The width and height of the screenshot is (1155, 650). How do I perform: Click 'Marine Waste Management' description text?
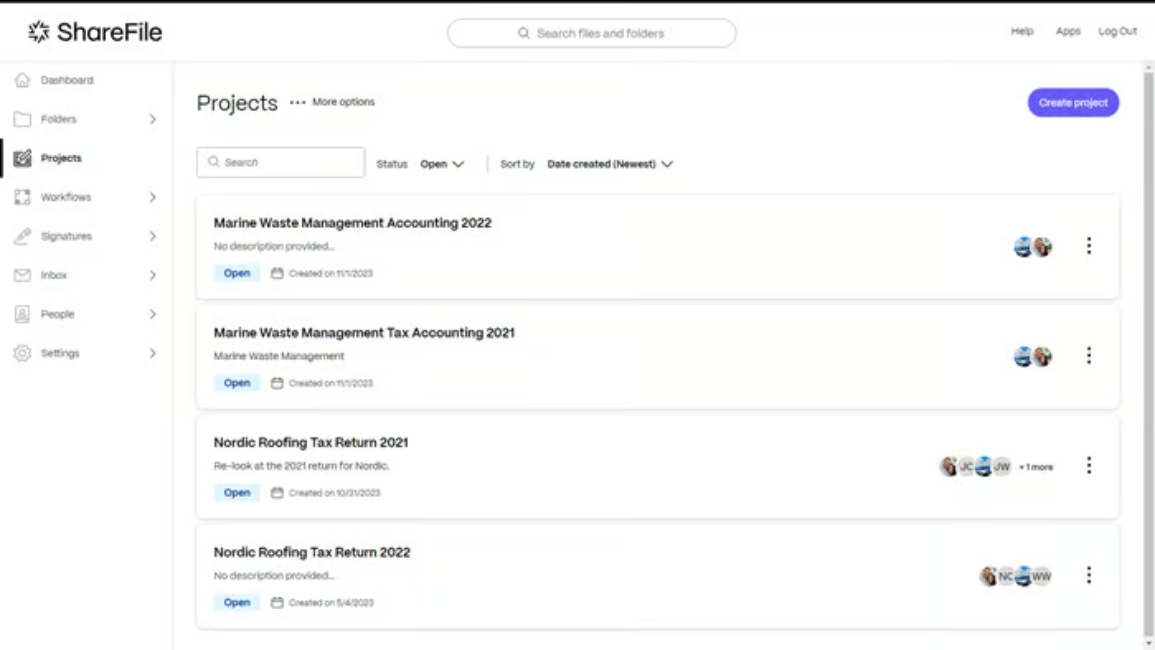click(278, 356)
